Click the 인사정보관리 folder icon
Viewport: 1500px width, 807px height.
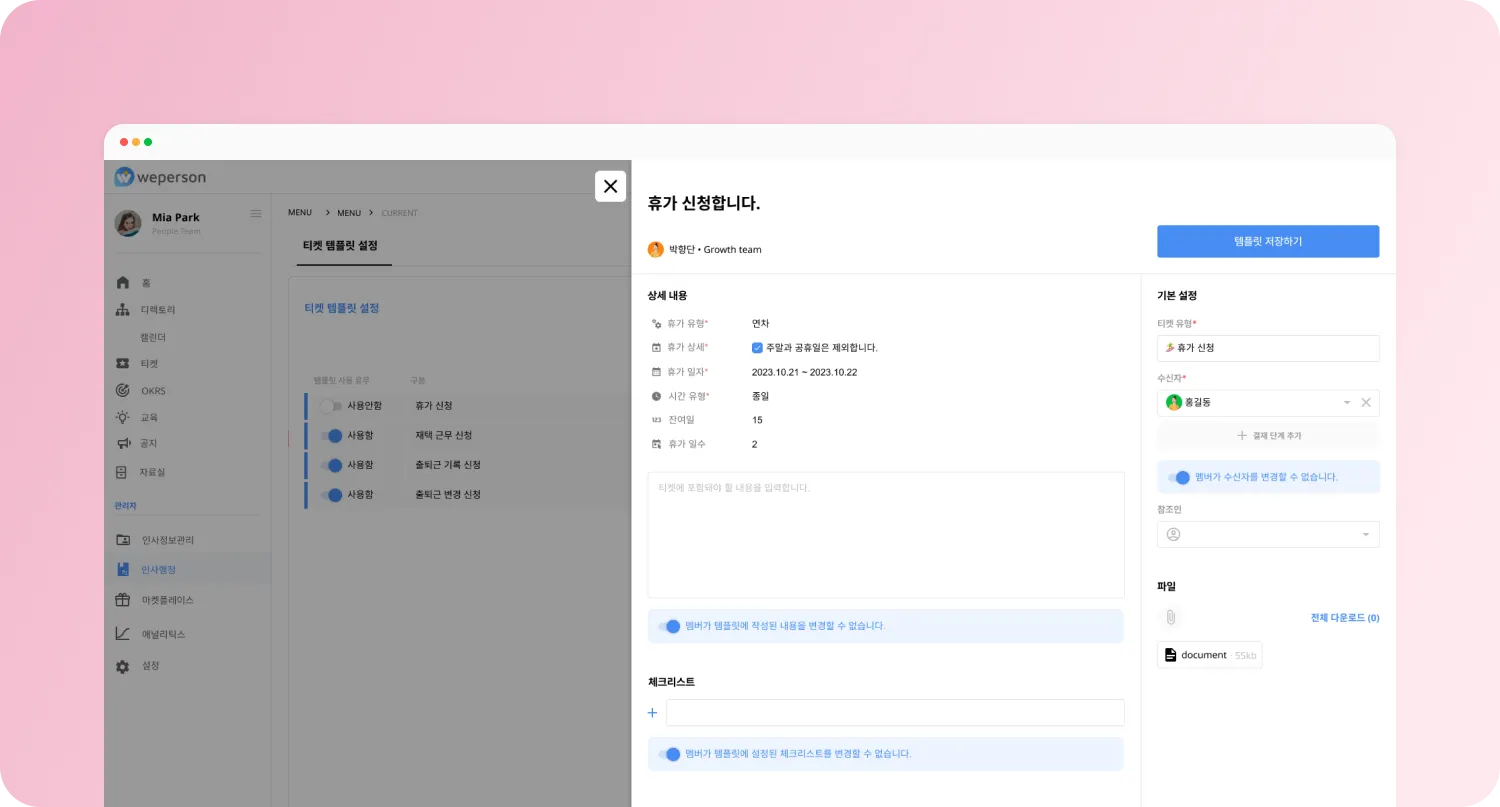[123, 540]
